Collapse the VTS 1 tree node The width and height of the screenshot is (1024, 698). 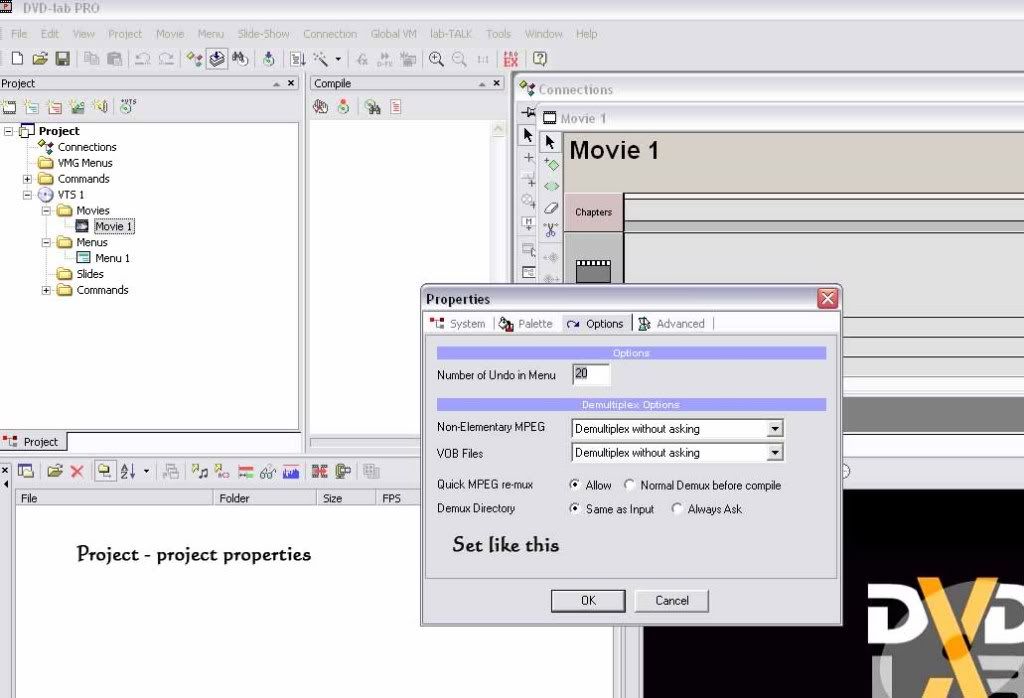coord(27,195)
